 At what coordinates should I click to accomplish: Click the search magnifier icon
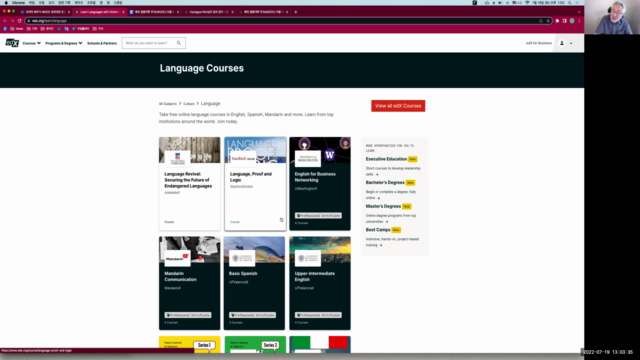coord(179,43)
